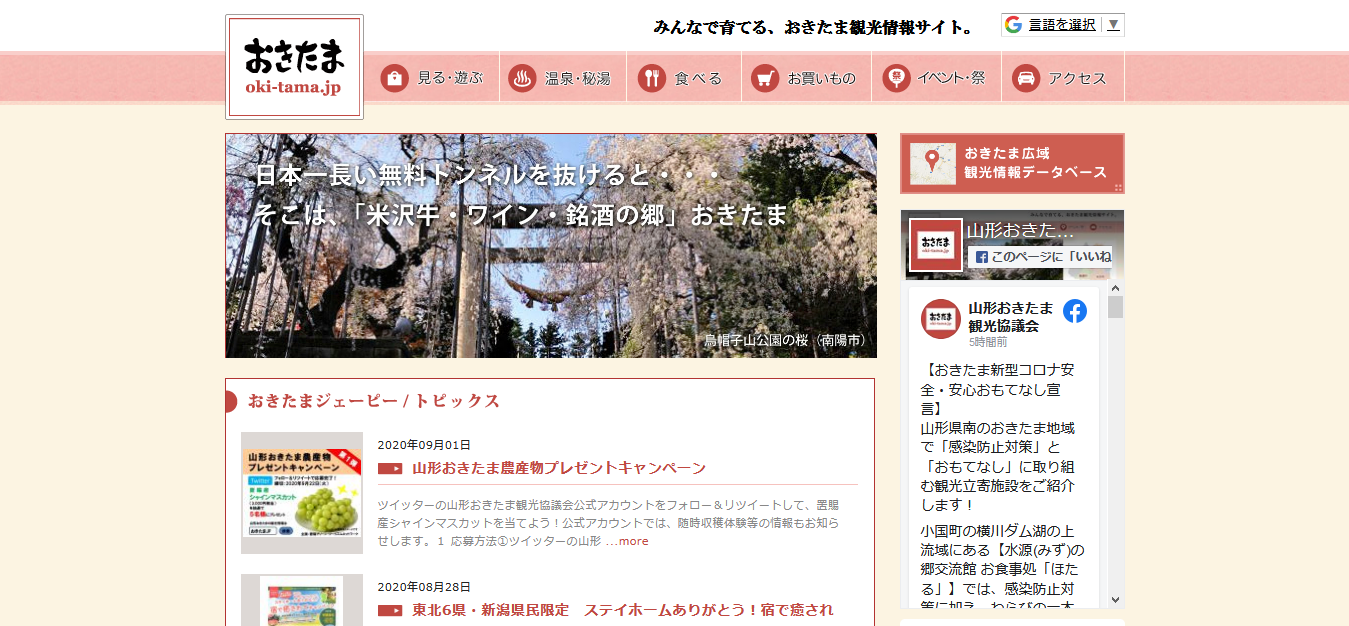Click the scroll down arrow of the Facebook widget
This screenshot has height=626, width=1349.
1116,600
